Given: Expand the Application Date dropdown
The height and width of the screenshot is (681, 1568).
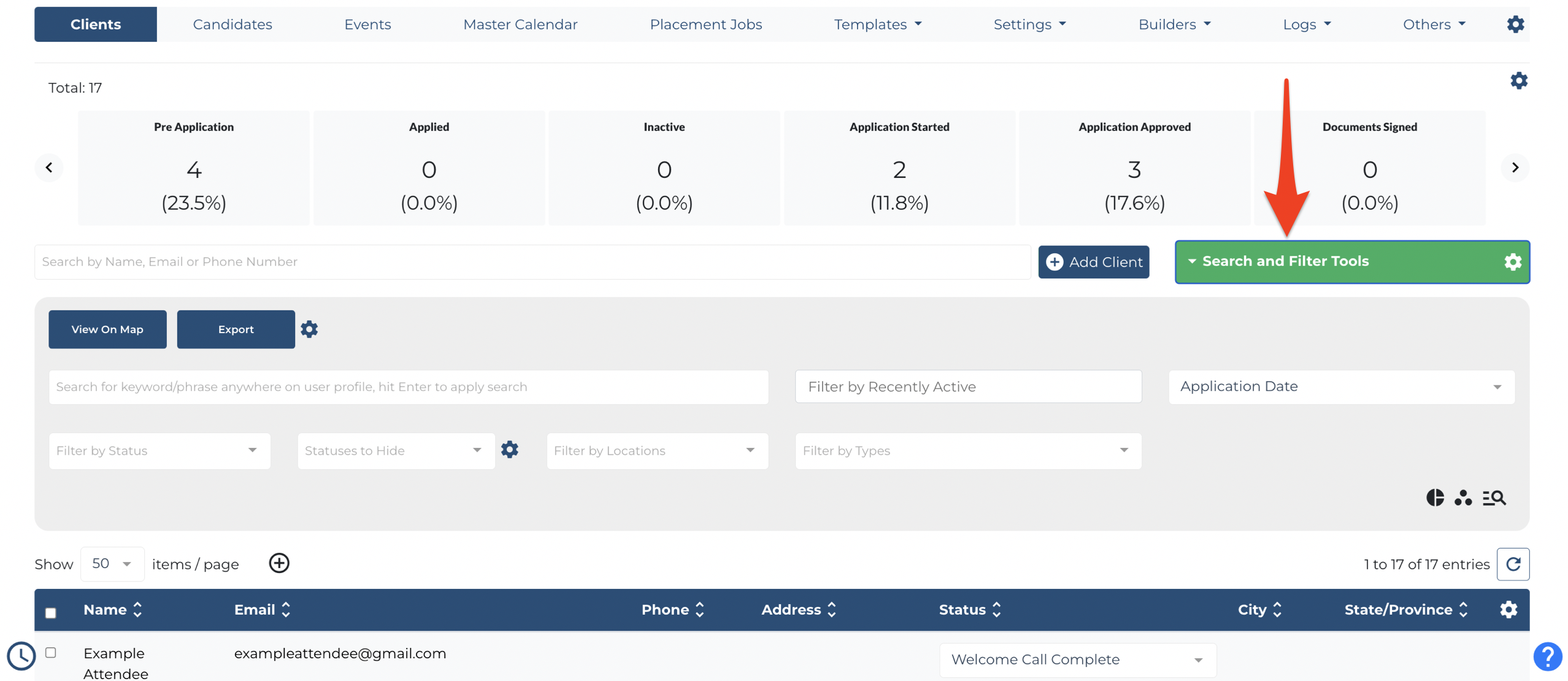Looking at the screenshot, I should click(x=1341, y=387).
